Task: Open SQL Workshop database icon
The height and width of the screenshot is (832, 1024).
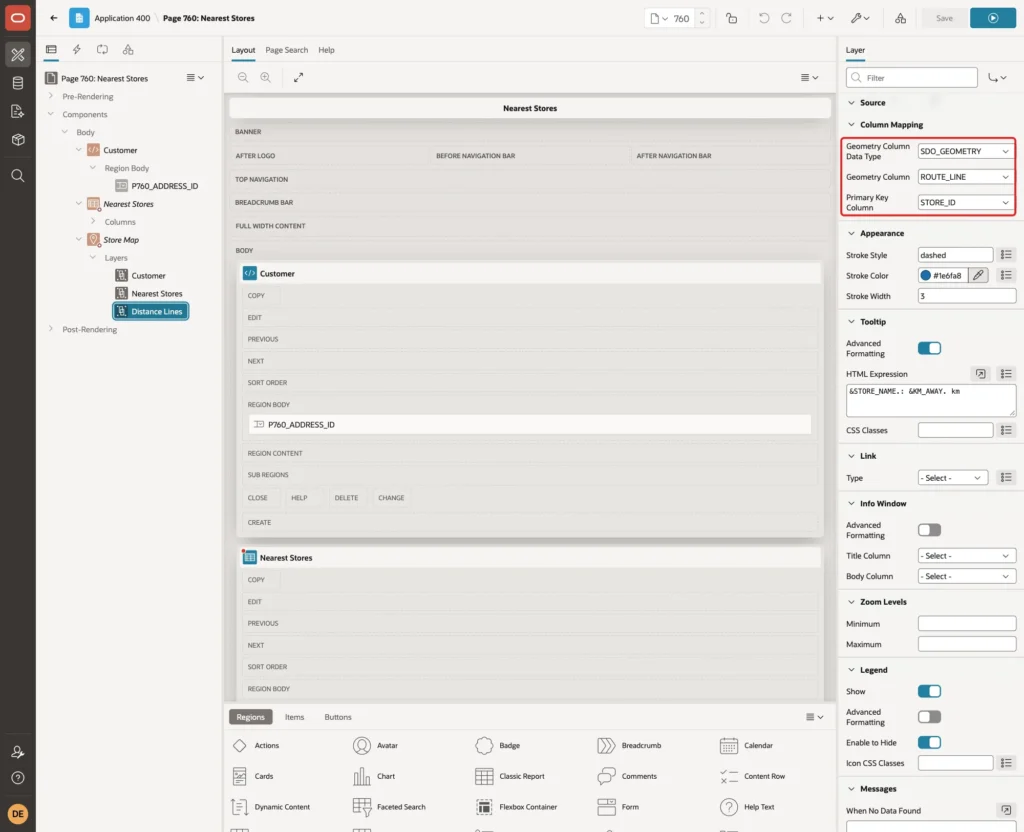Action: click(18, 83)
